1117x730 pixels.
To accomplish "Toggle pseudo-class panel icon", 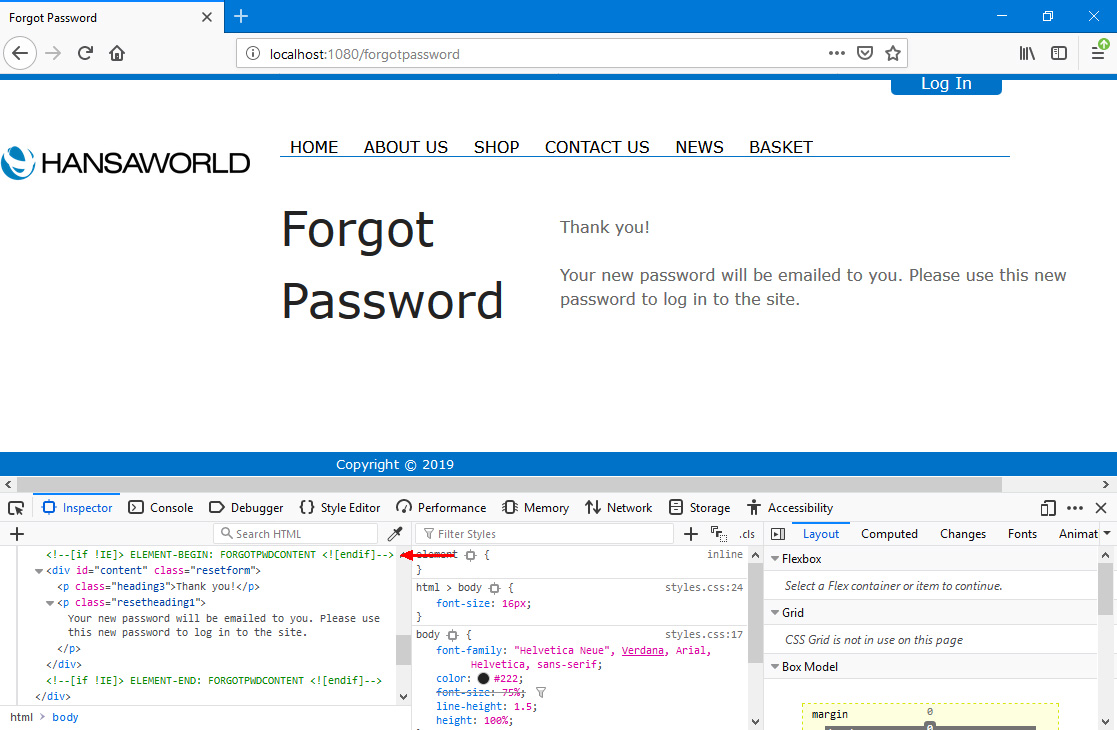I will point(719,533).
